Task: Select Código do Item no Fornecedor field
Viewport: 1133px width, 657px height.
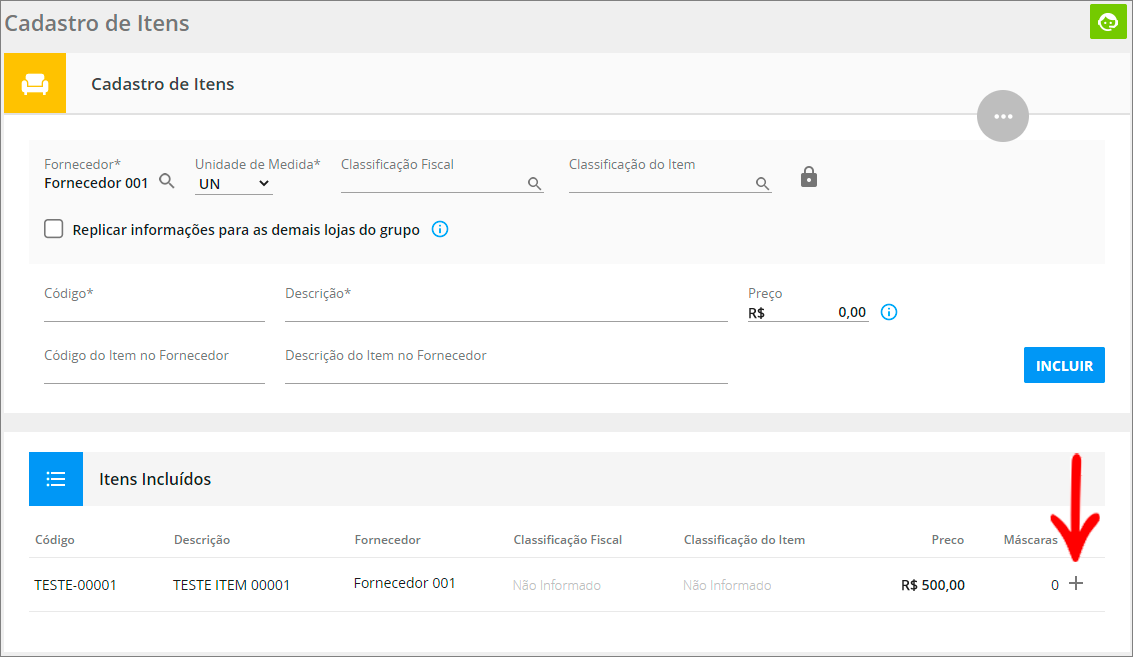Action: pos(154,372)
